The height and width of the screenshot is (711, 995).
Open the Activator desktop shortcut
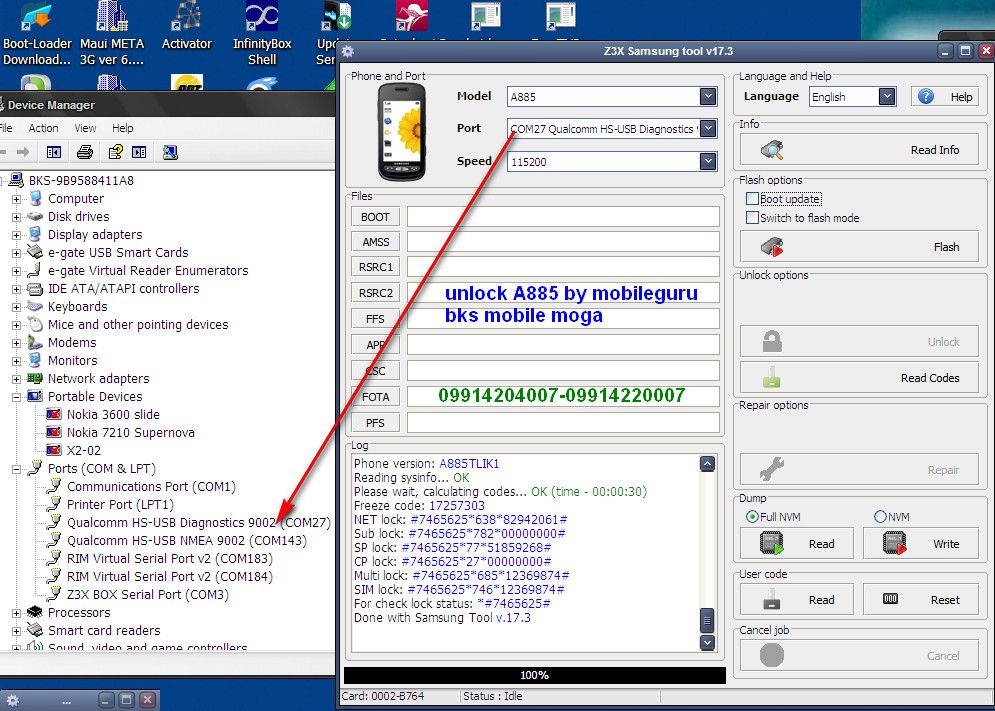(186, 25)
